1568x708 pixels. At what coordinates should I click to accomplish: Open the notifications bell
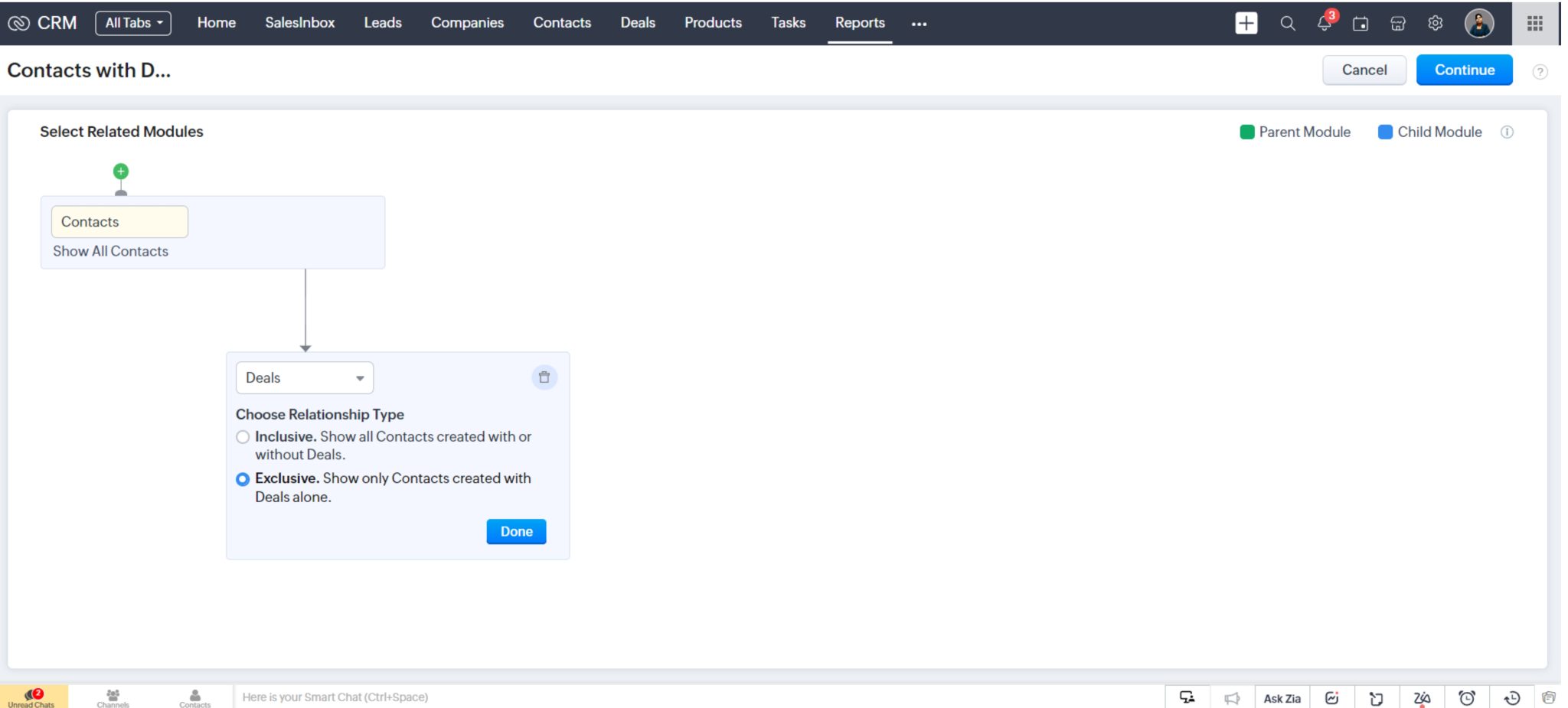[1324, 23]
